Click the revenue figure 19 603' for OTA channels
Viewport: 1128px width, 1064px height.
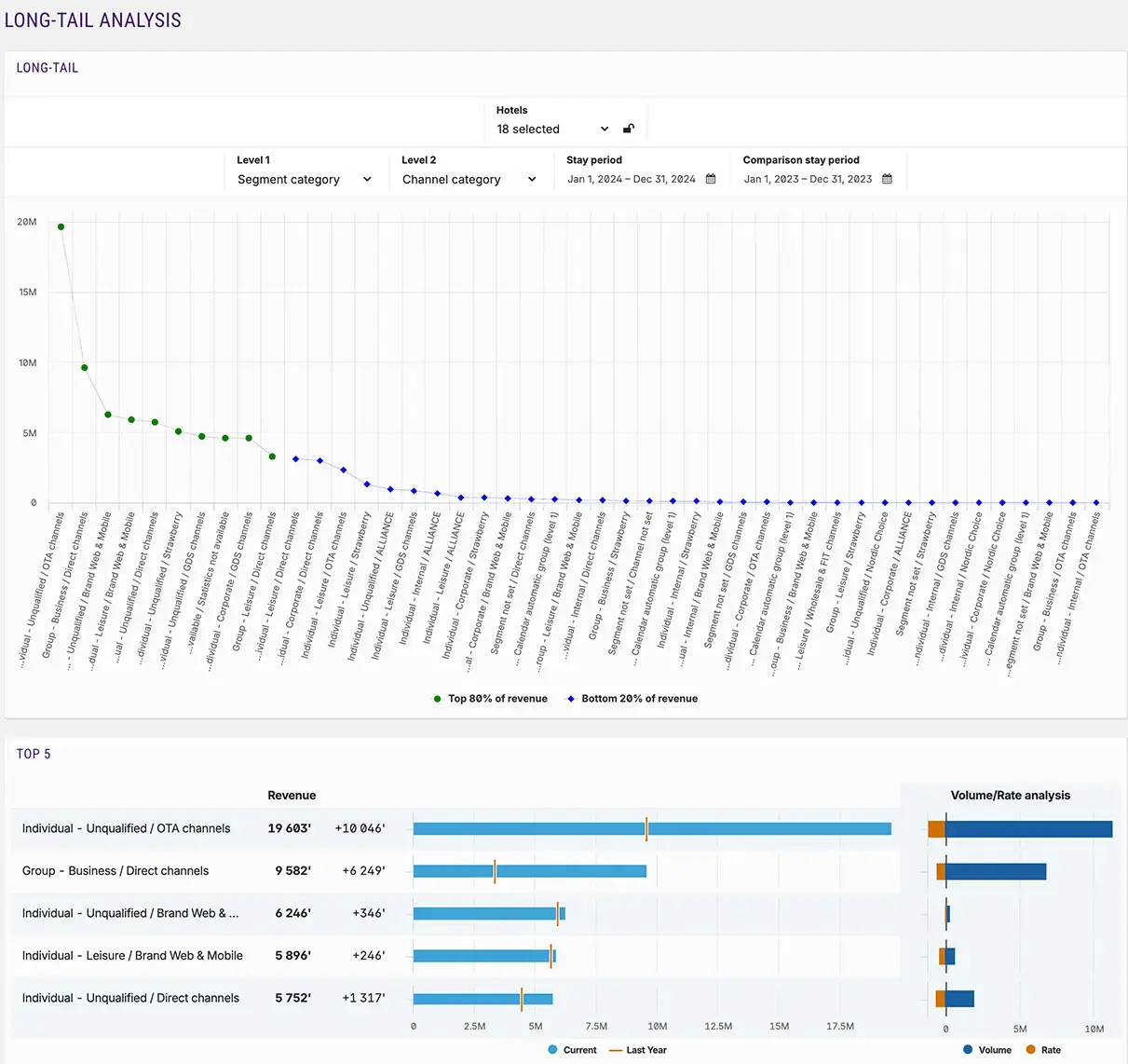pyautogui.click(x=292, y=827)
